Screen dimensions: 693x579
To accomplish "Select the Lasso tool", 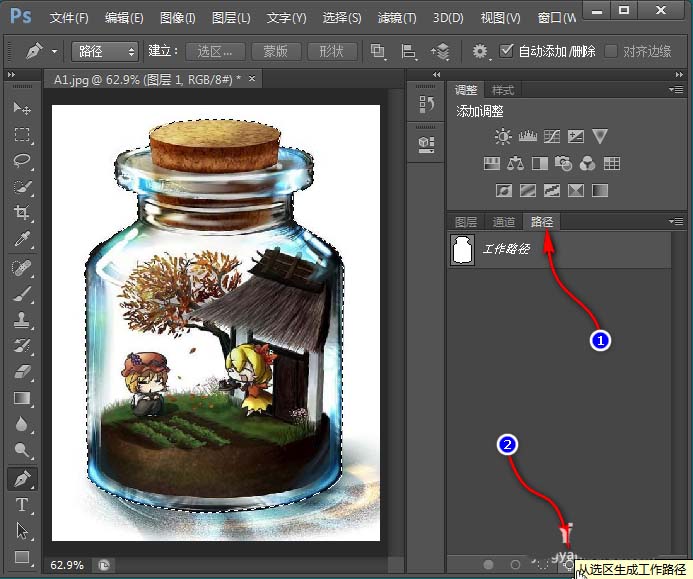I will 22,160.
